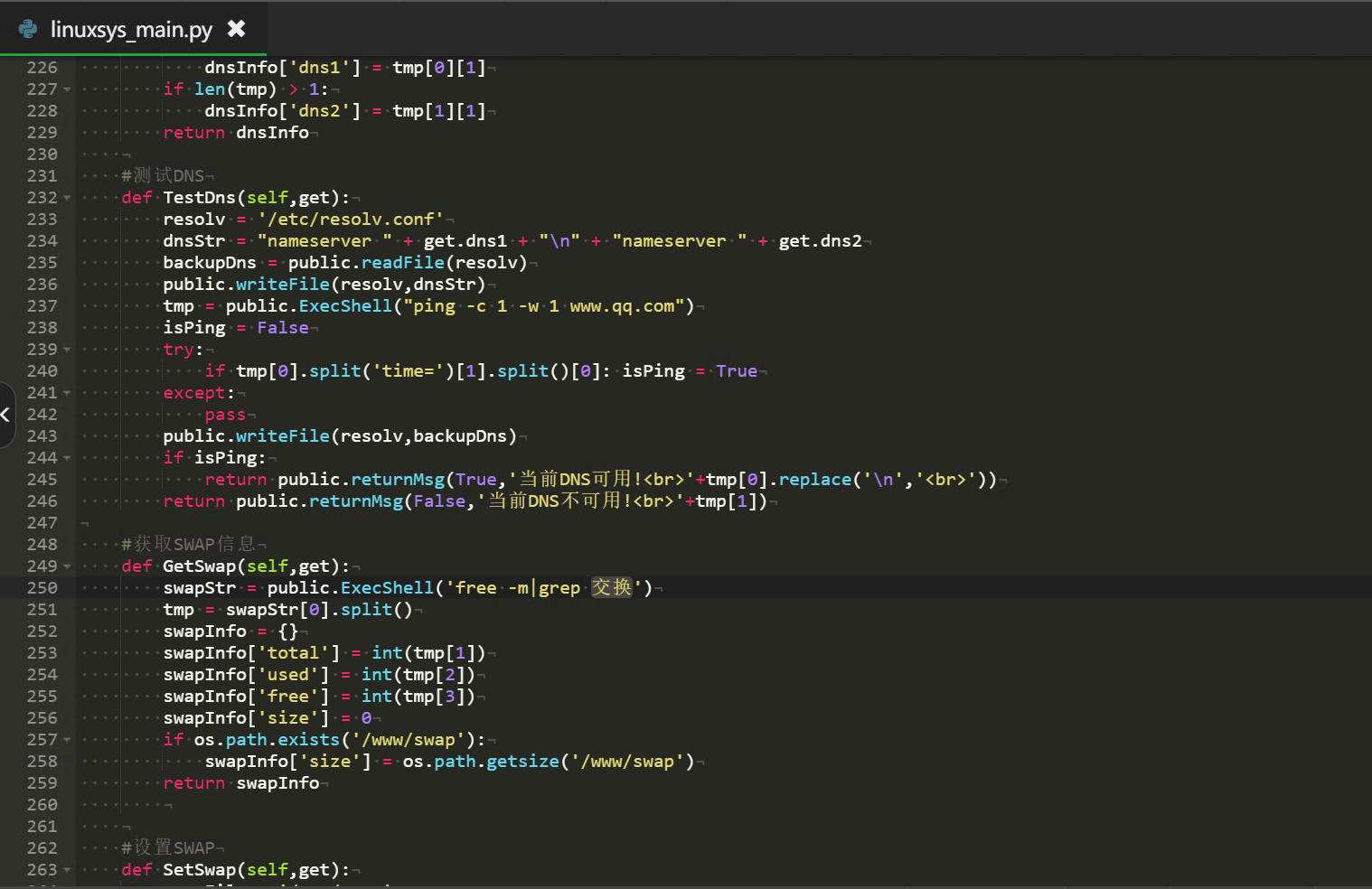Fold the if isPing block at line 244
1372x889 pixels.
tap(68, 458)
